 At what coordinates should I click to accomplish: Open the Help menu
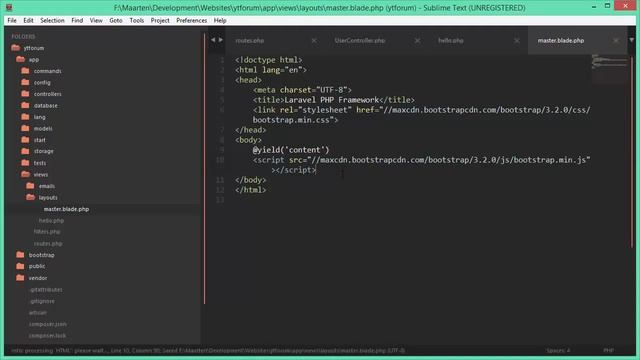(220, 20)
